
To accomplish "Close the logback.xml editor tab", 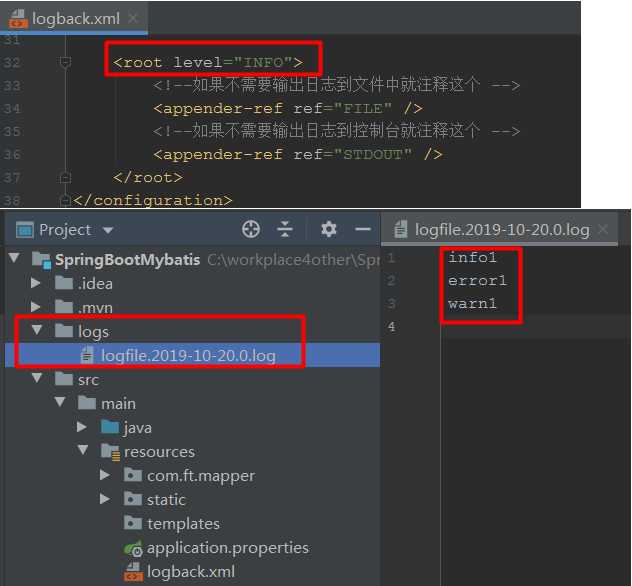I will tap(133, 18).
